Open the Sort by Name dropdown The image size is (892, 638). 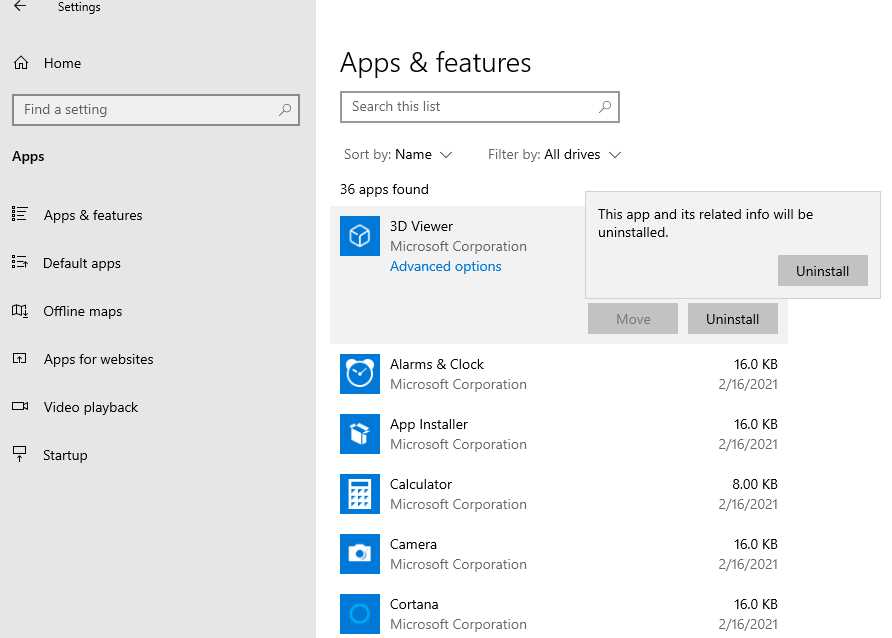pyautogui.click(x=398, y=155)
